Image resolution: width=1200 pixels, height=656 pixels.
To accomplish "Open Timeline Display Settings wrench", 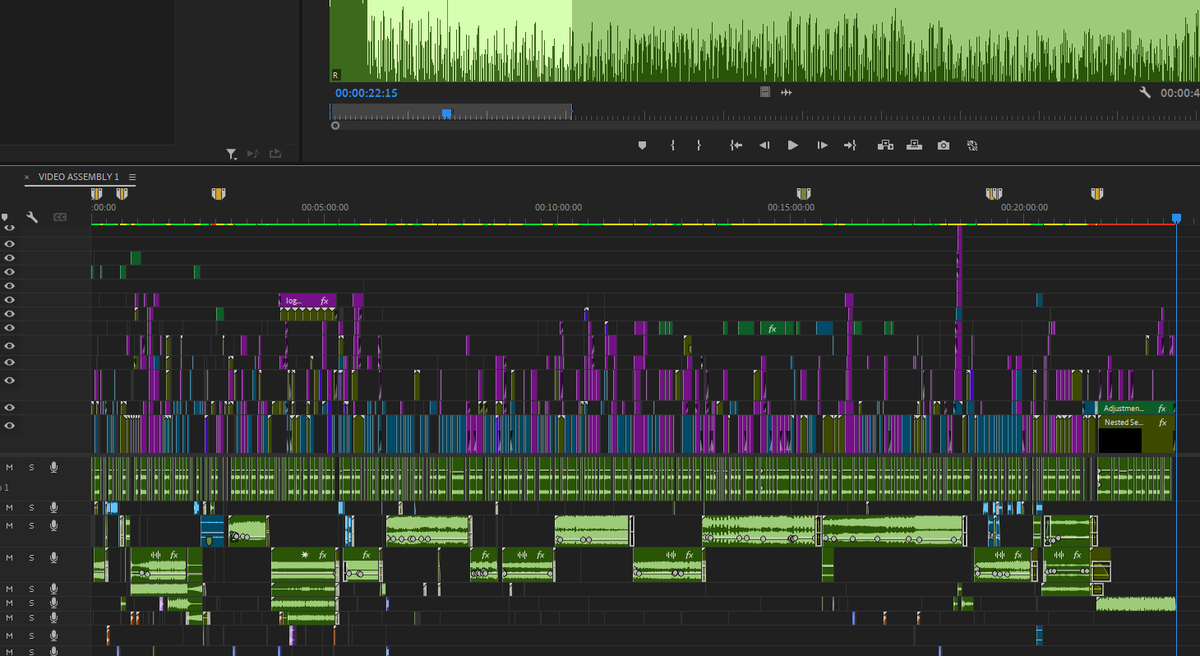I will [32, 216].
